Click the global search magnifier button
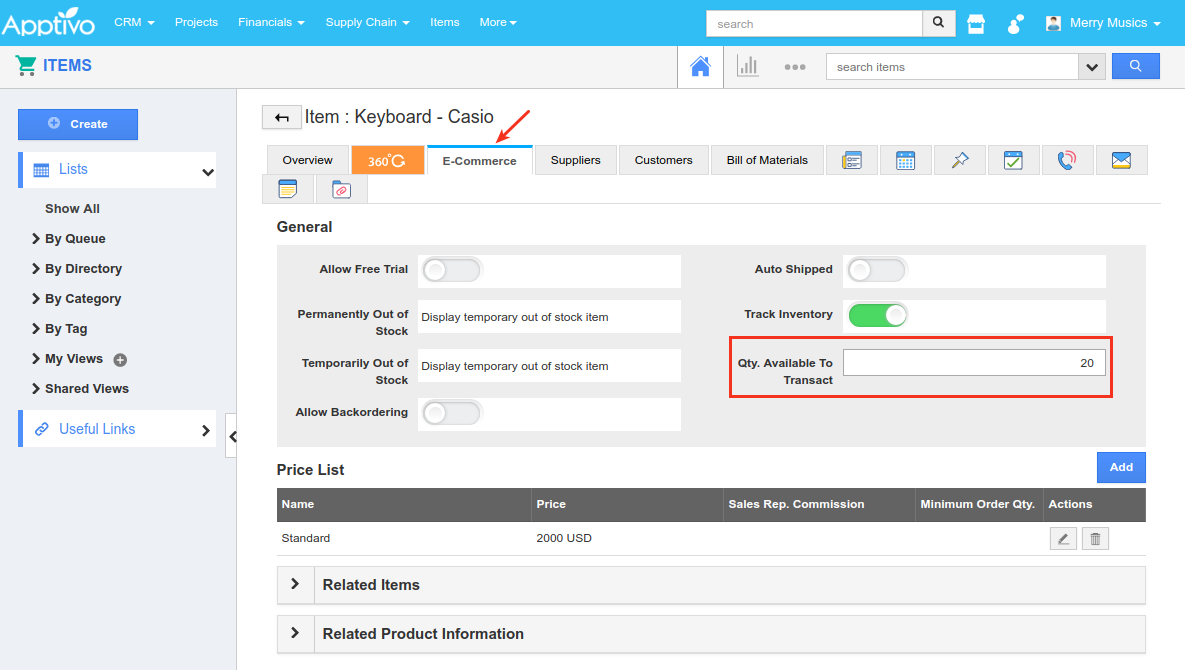The height and width of the screenshot is (670, 1185). [x=939, y=23]
